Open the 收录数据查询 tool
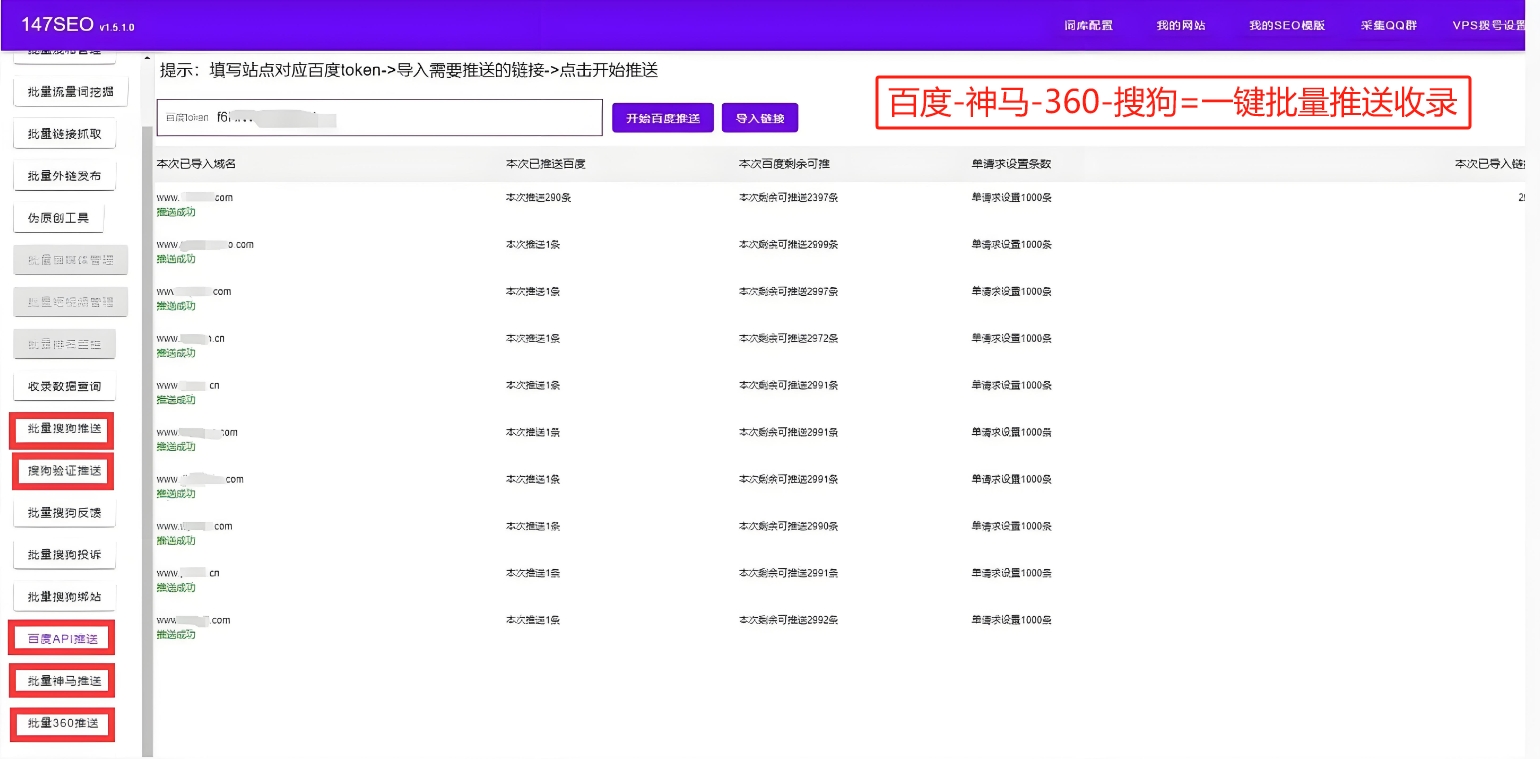This screenshot has height=759, width=1540. 62,385
